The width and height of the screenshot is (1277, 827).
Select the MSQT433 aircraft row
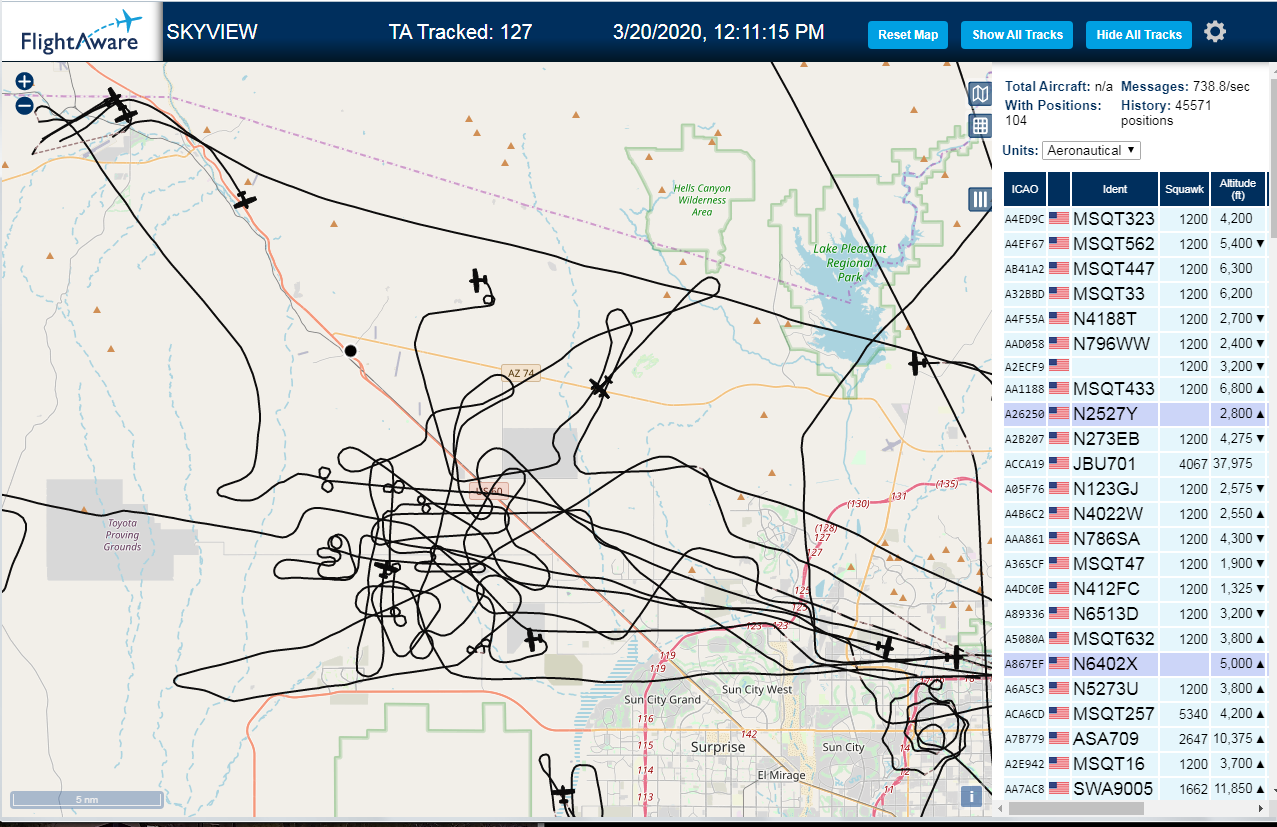tap(1136, 389)
